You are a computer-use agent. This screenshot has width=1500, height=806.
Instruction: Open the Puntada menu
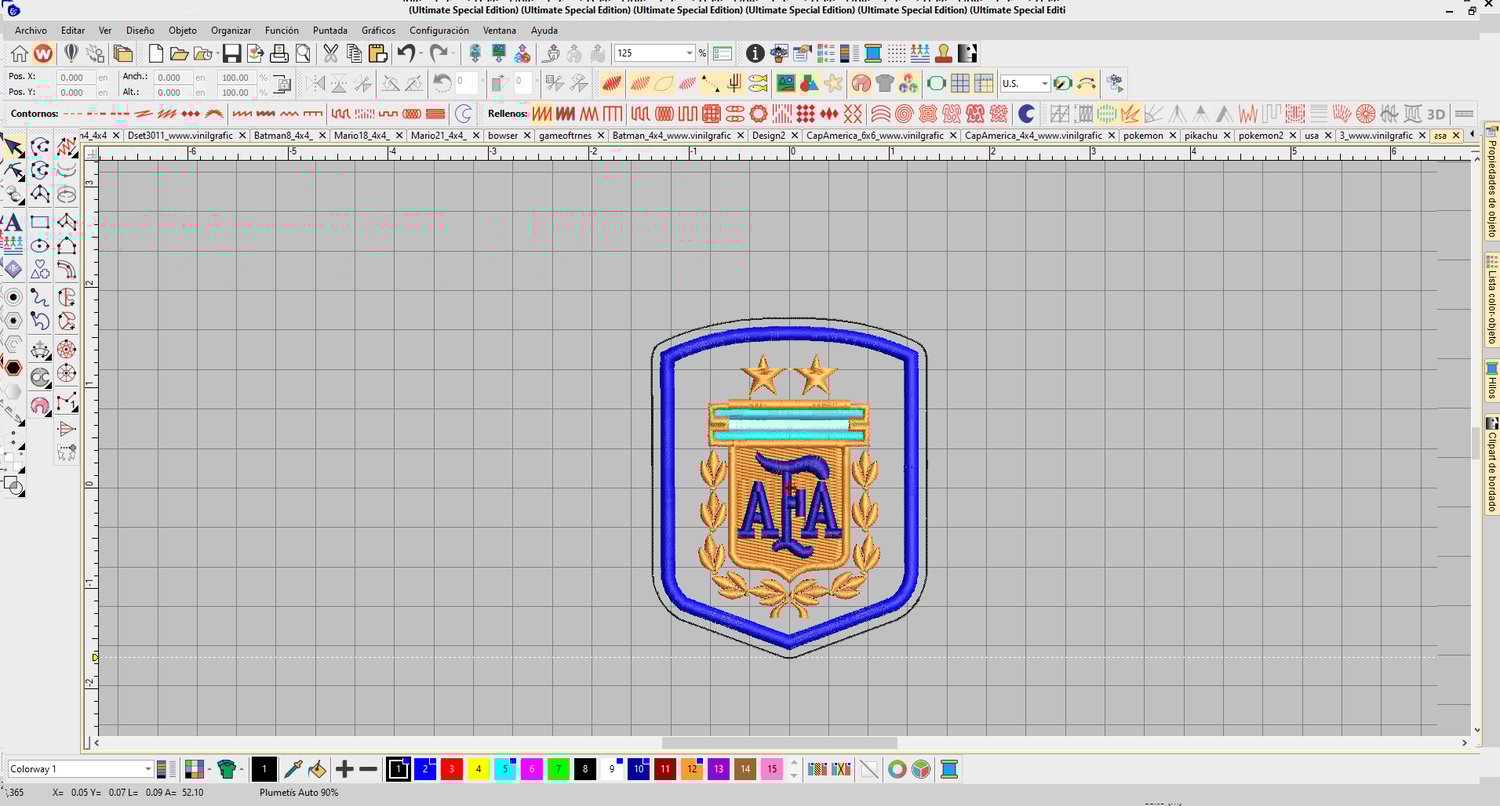[330, 31]
